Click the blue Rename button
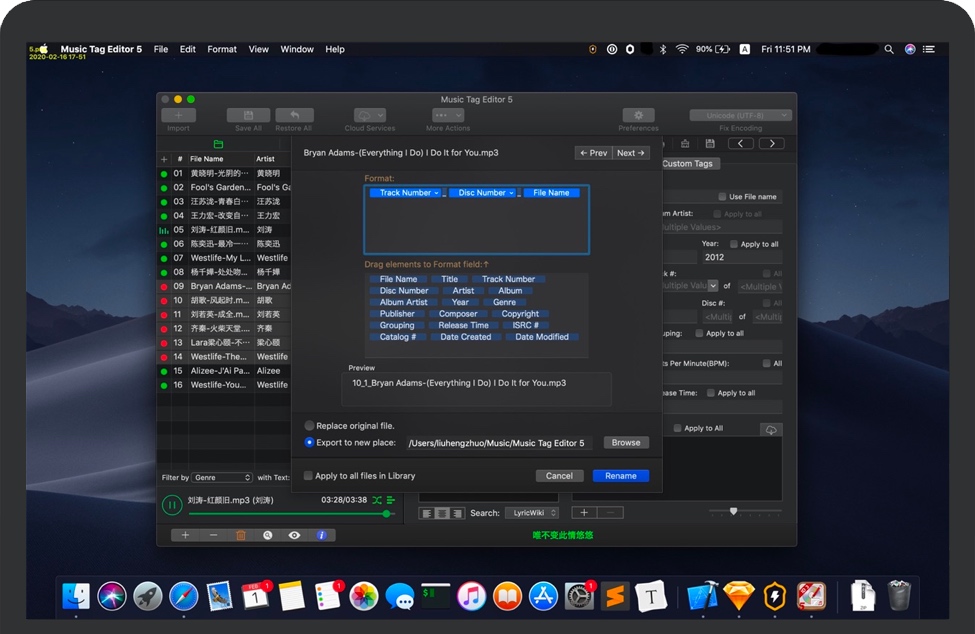The width and height of the screenshot is (975, 634). coord(620,476)
